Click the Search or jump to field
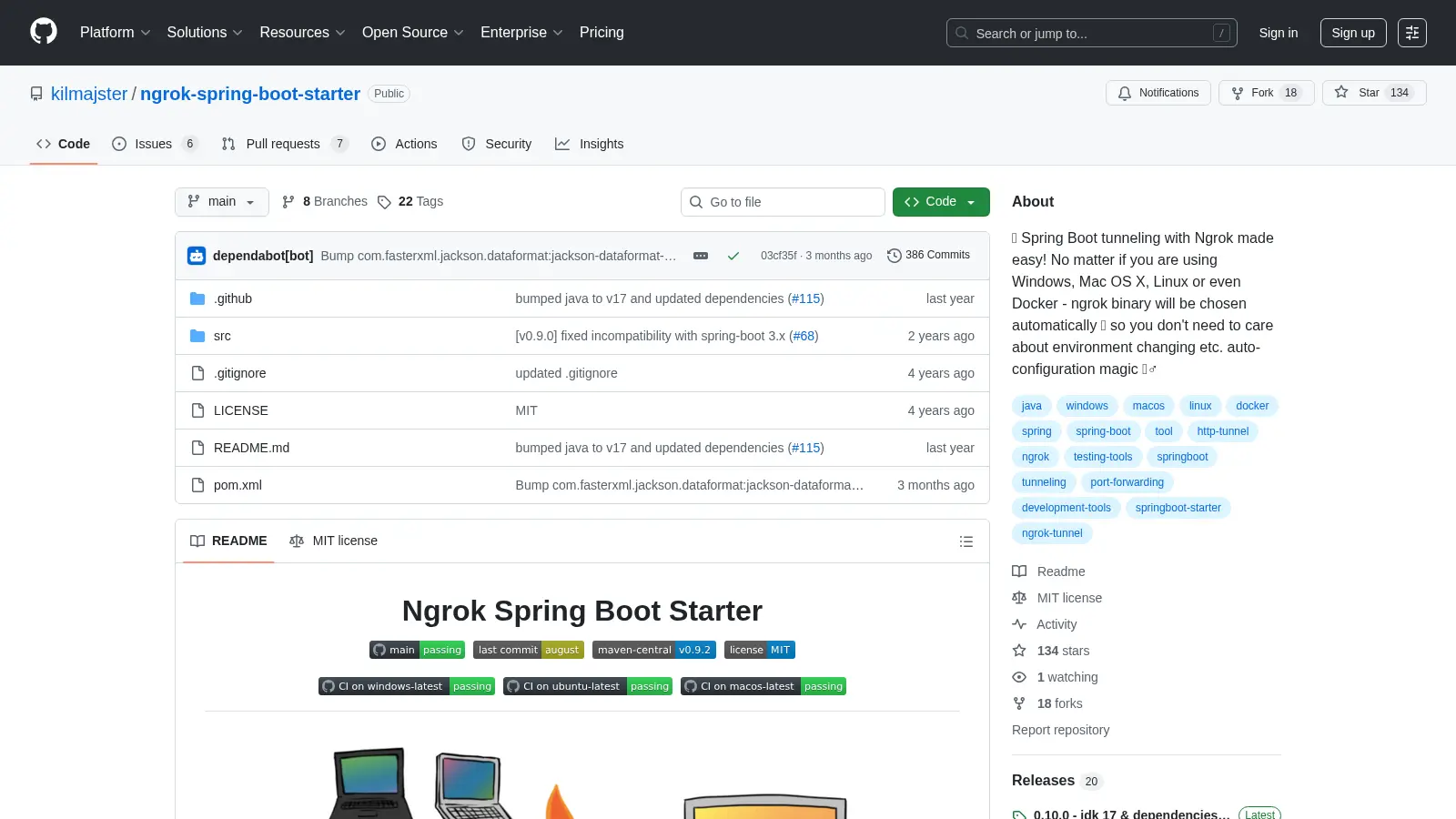 (1092, 33)
